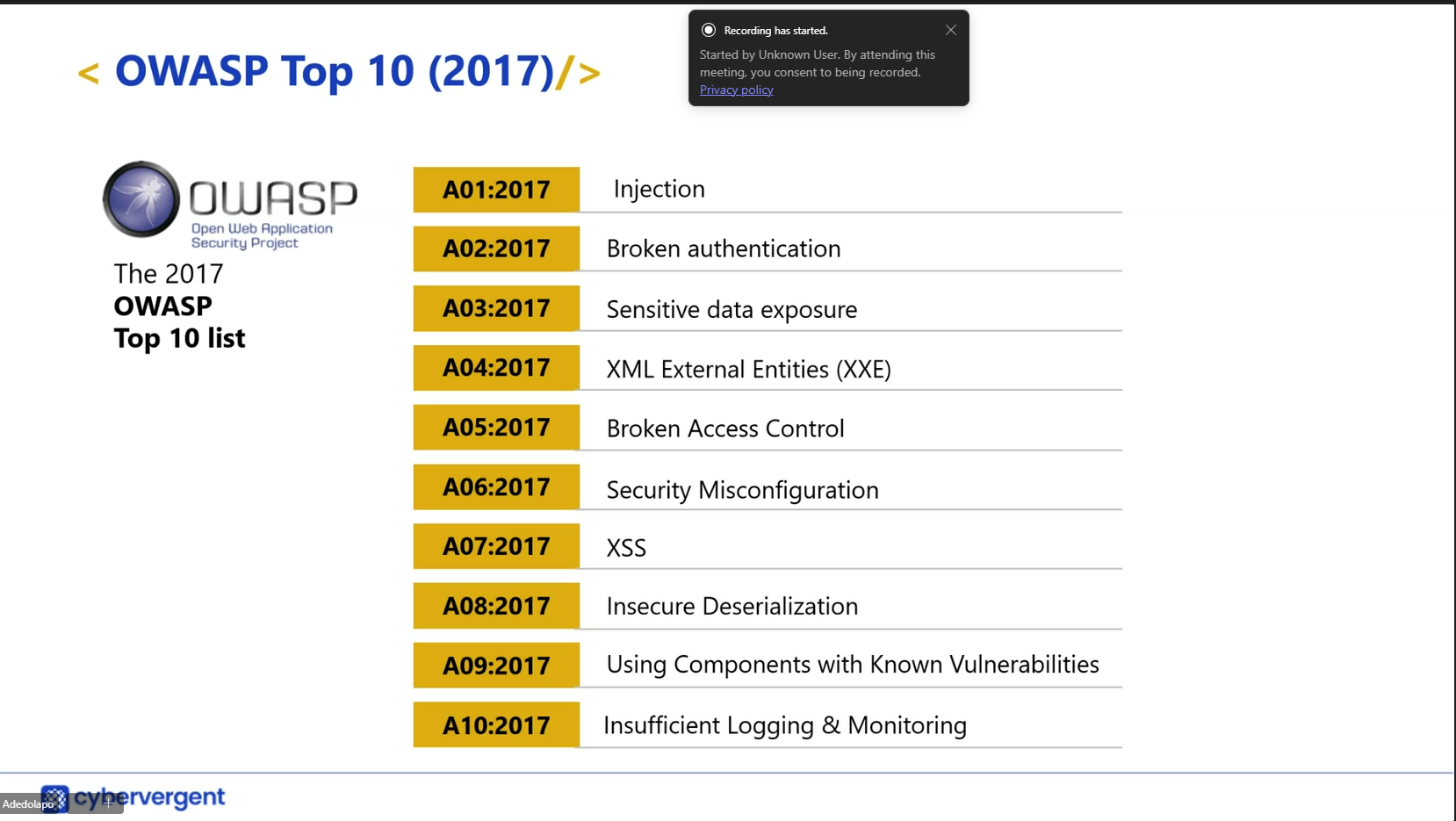
Task: Click the A04:2017 yellow label
Action: [496, 368]
